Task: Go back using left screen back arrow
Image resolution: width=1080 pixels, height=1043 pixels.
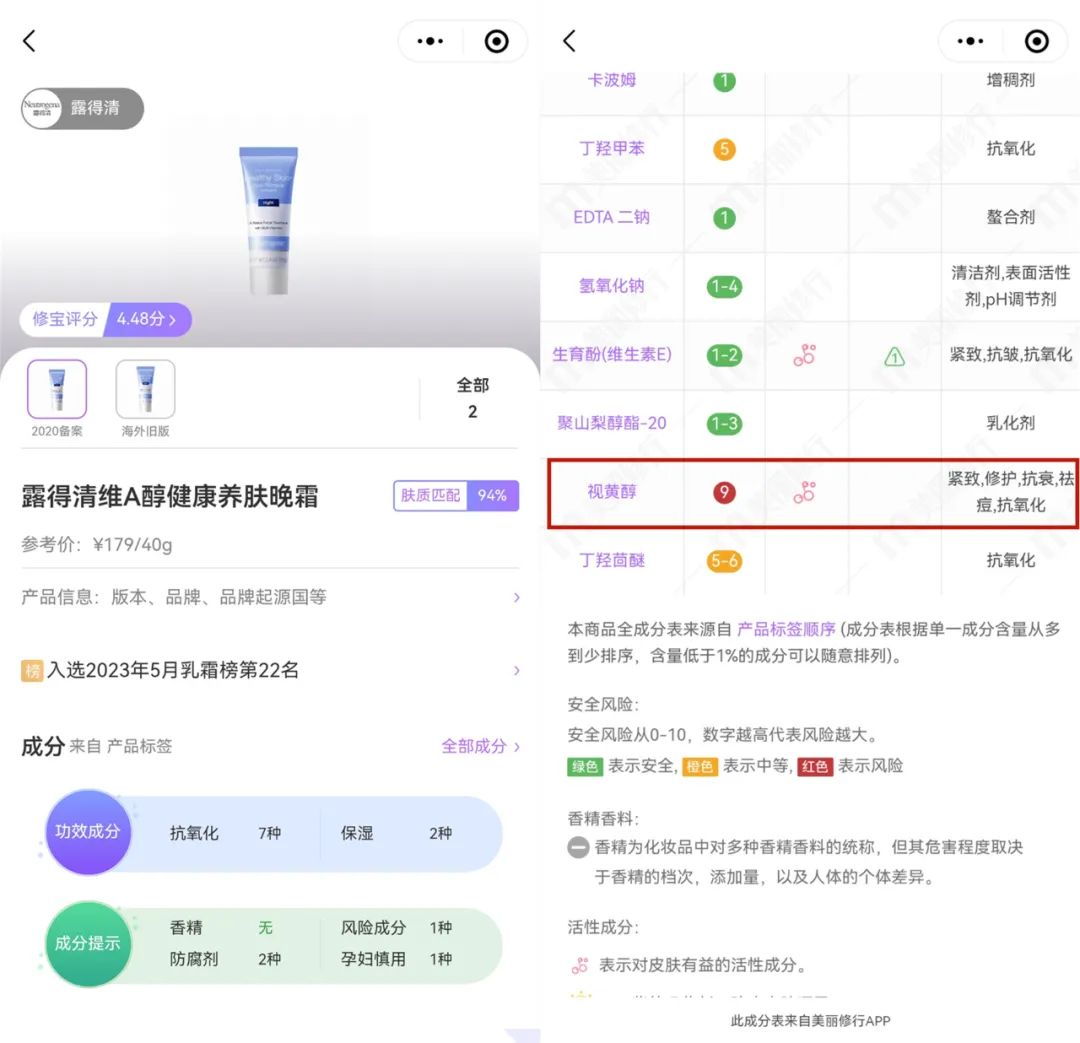Action: 30,41
